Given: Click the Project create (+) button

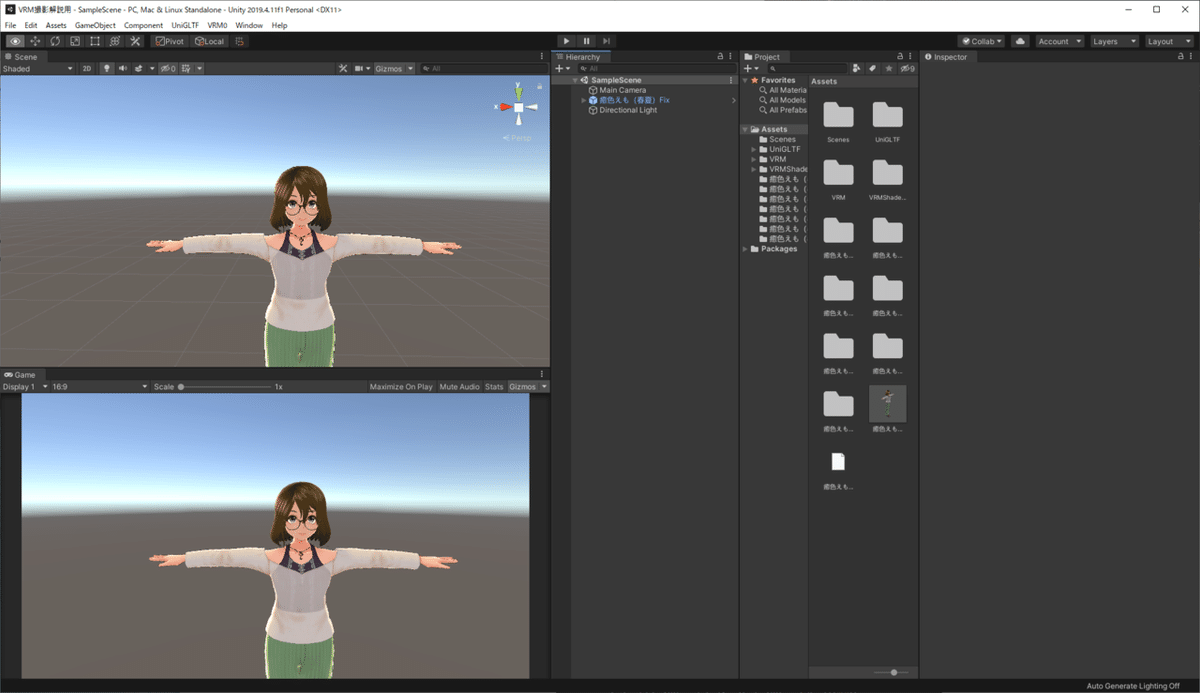Looking at the screenshot, I should tap(750, 68).
